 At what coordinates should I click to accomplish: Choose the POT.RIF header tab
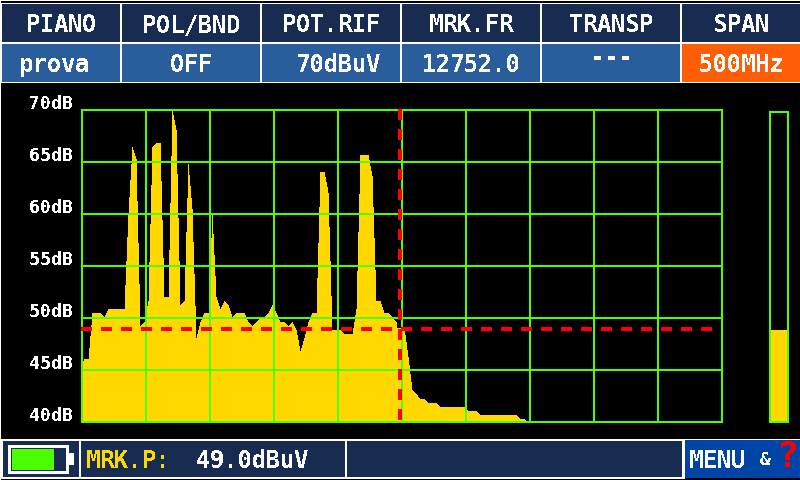click(331, 23)
